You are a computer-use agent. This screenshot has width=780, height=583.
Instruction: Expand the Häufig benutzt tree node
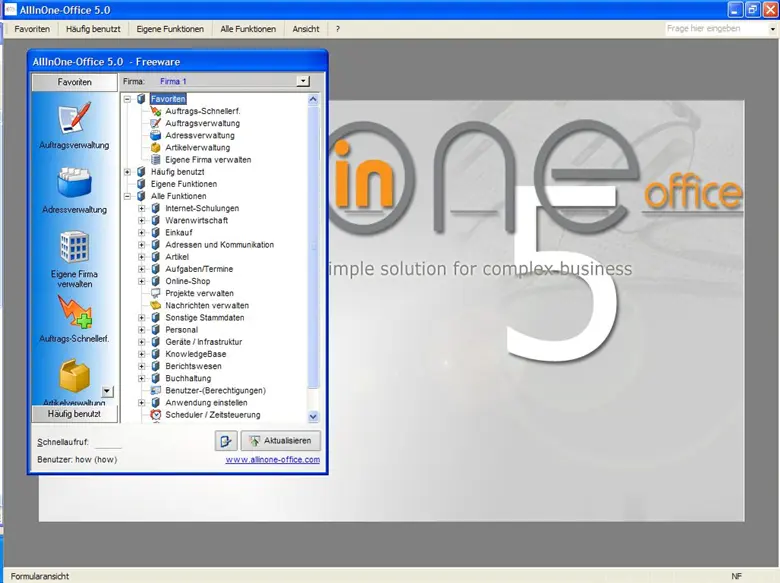tap(127, 172)
